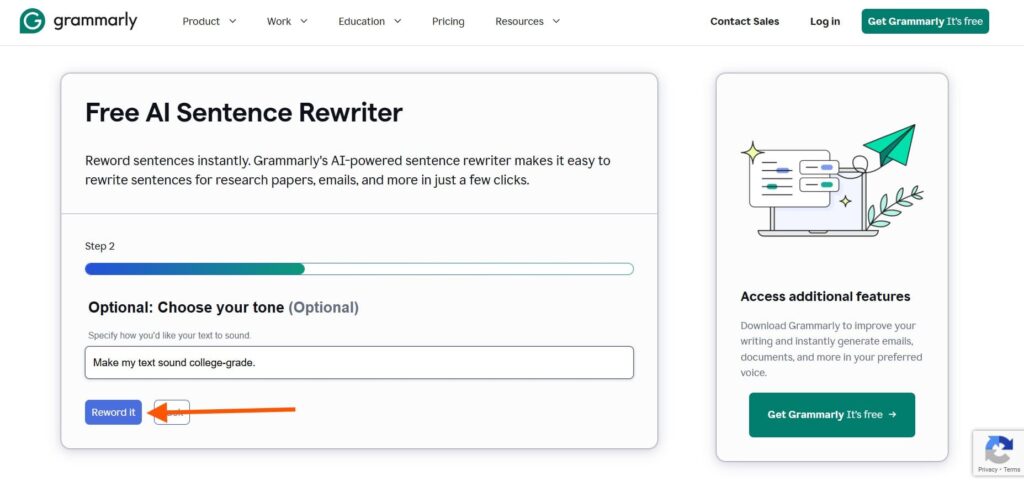Click the reCAPTCHA badge icon
Image resolution: width=1024 pixels, height=481 pixels.
(x=999, y=449)
